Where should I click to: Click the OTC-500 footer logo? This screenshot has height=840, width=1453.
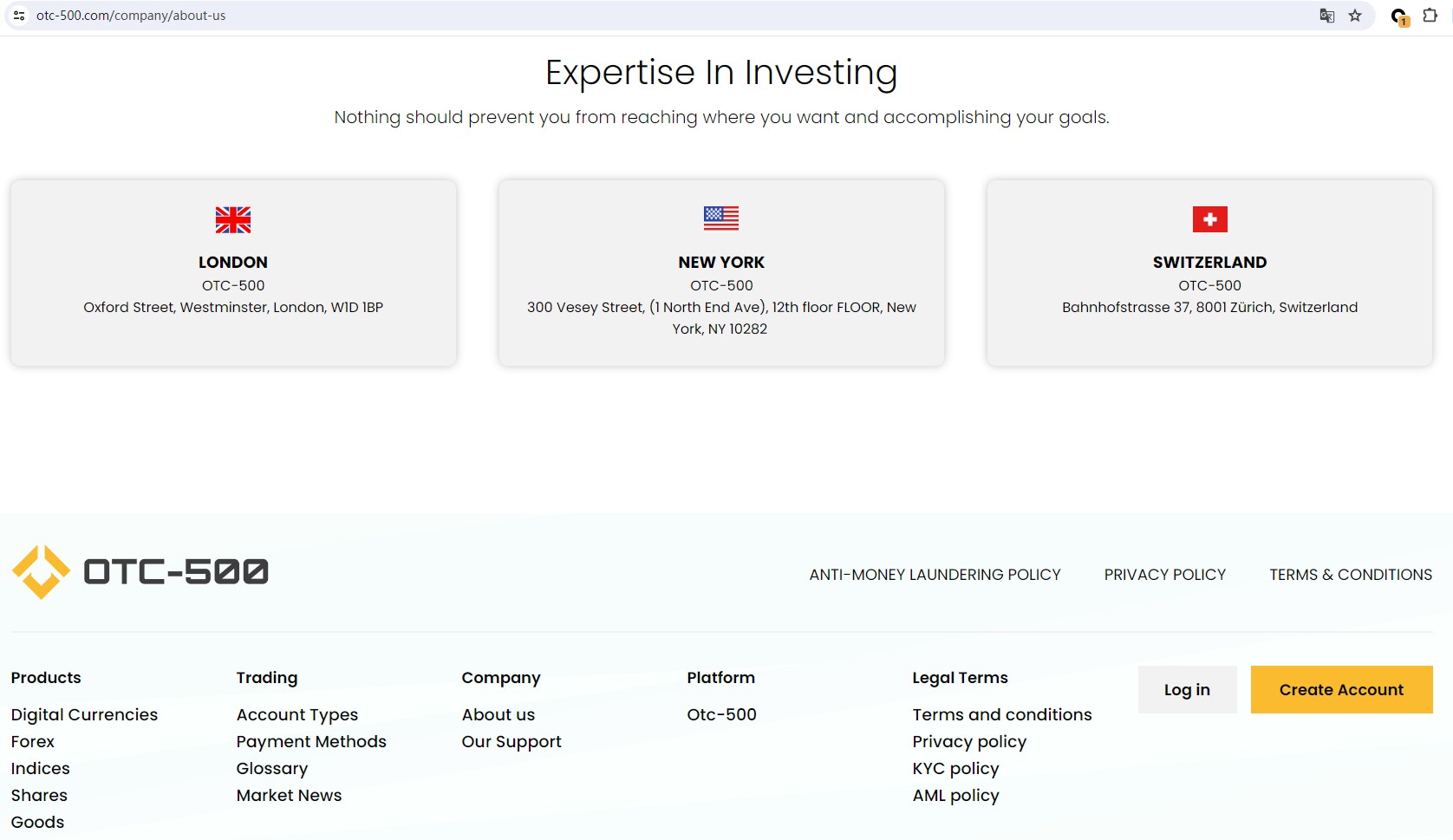(x=140, y=572)
